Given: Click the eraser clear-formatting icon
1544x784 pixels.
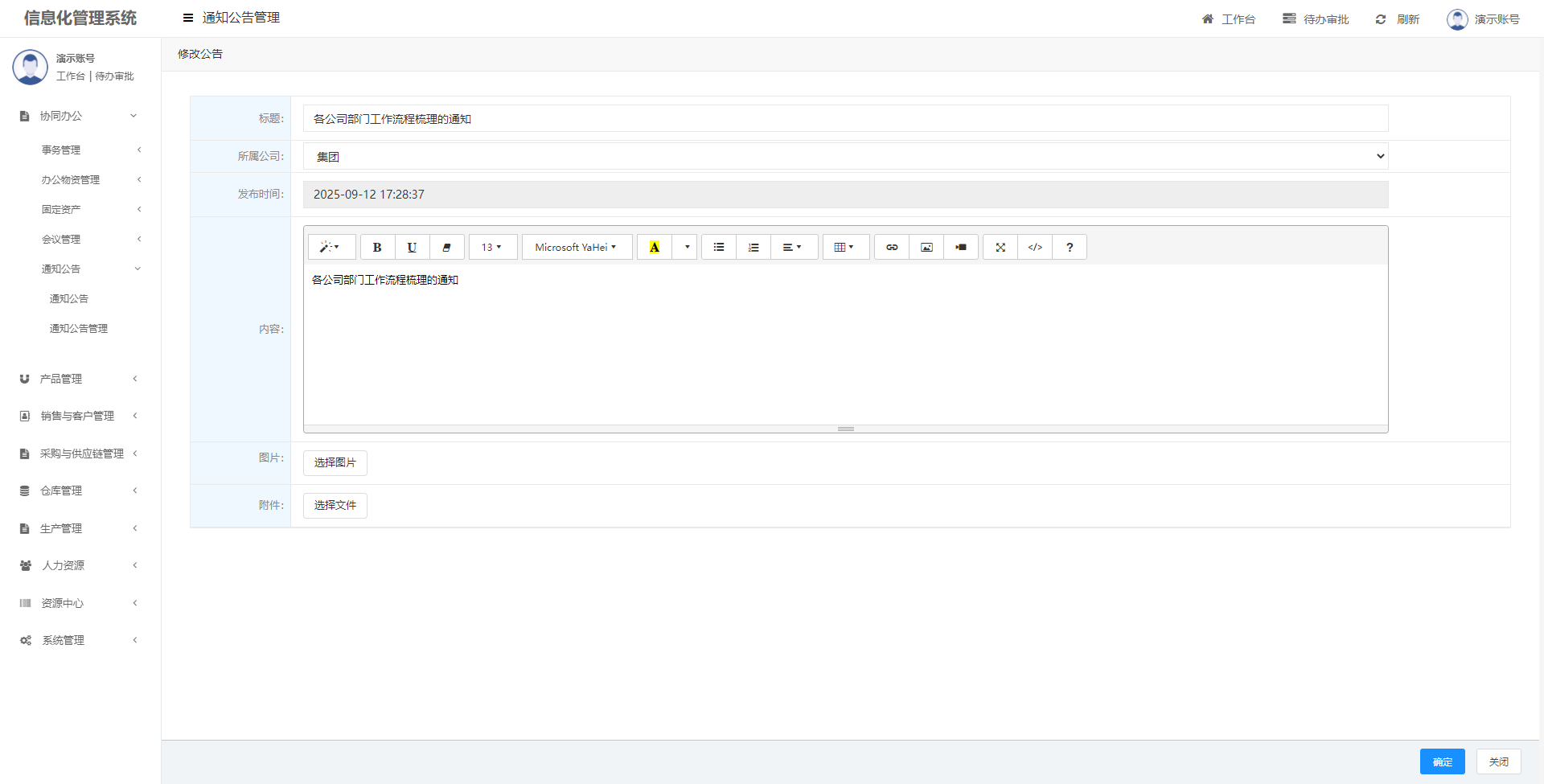Looking at the screenshot, I should pos(447,248).
